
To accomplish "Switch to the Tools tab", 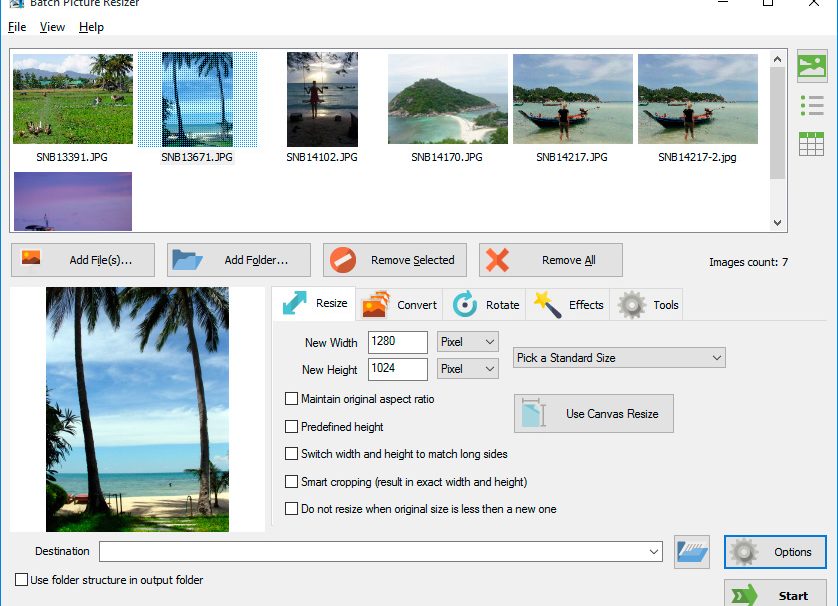I will pos(647,305).
